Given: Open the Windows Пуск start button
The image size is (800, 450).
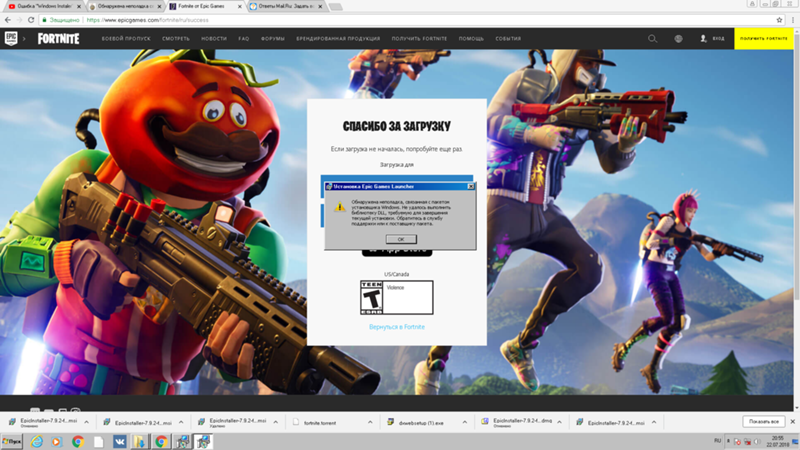Looking at the screenshot, I should pos(12,441).
